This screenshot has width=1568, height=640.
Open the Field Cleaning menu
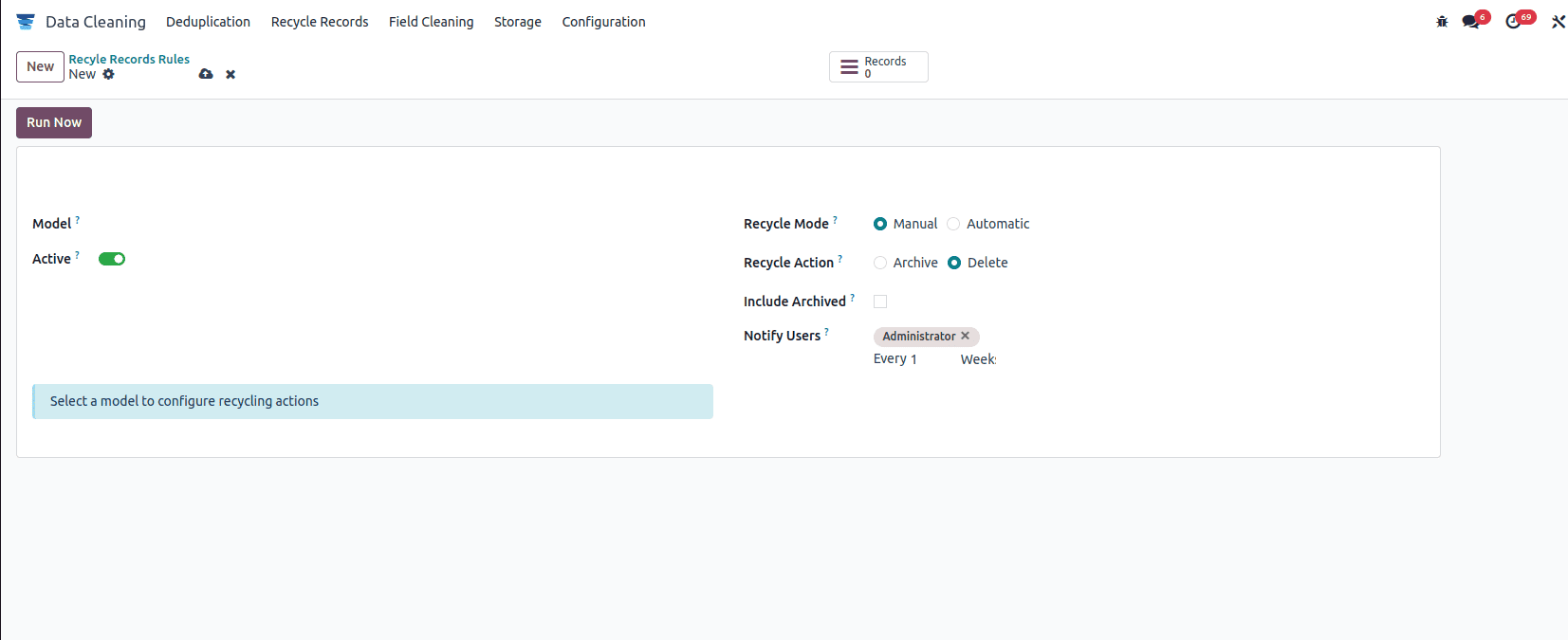(x=431, y=22)
